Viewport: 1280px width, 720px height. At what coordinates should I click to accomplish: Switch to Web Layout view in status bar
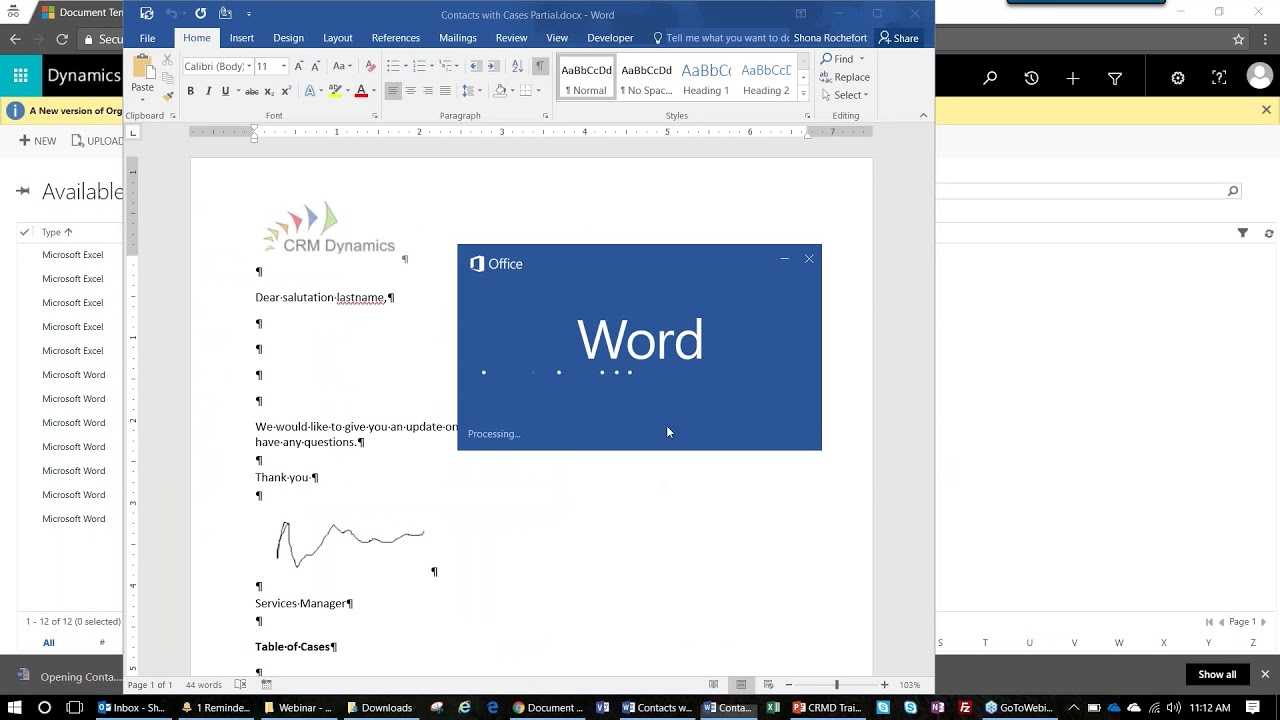coord(768,685)
